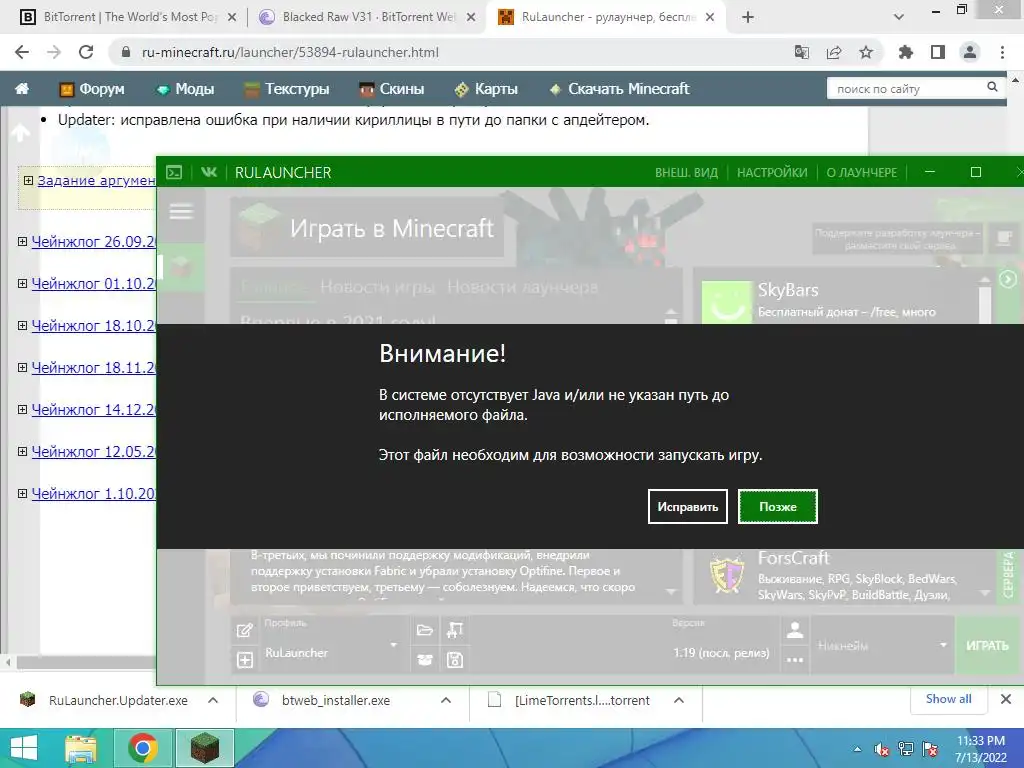Click Show all downloads
Screen dimensions: 1024x768
pyautogui.click(x=948, y=699)
